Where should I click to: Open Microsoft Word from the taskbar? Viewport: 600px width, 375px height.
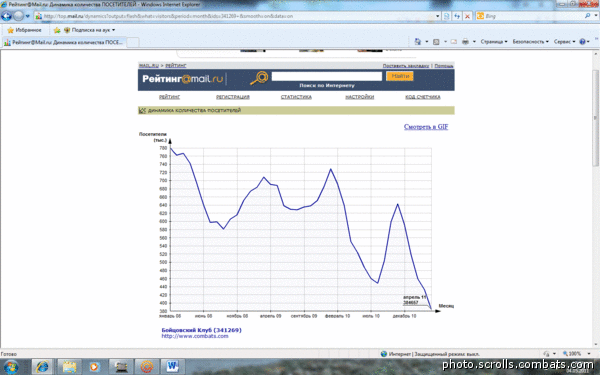pyautogui.click(x=172, y=367)
